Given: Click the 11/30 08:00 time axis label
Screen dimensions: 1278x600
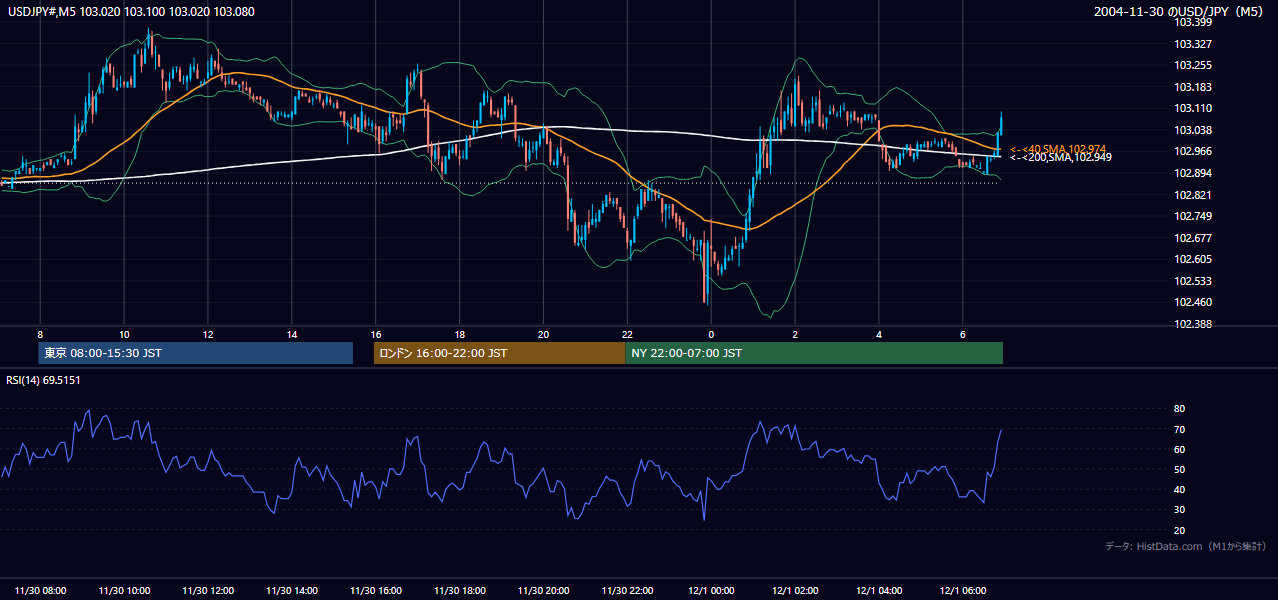Looking at the screenshot, I should tap(41, 590).
